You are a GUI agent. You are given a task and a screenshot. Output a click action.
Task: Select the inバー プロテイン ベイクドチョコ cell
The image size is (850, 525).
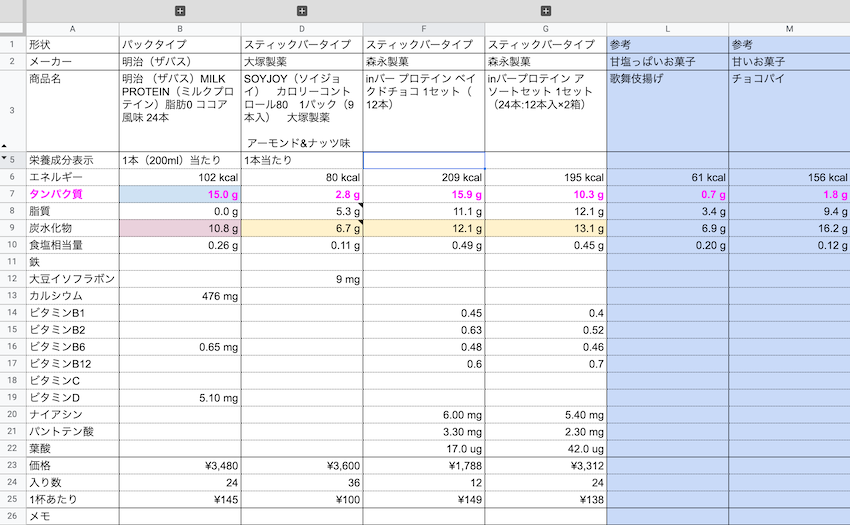coord(424,111)
